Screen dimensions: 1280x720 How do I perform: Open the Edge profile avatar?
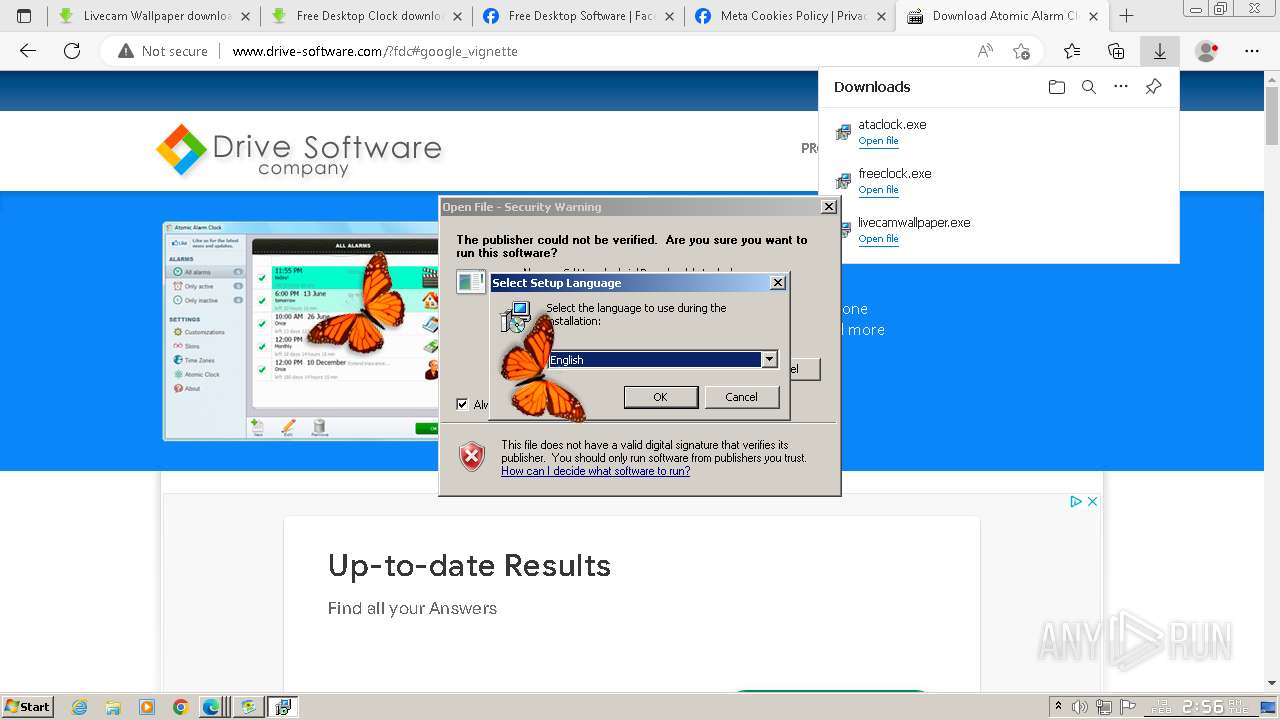(x=1207, y=51)
